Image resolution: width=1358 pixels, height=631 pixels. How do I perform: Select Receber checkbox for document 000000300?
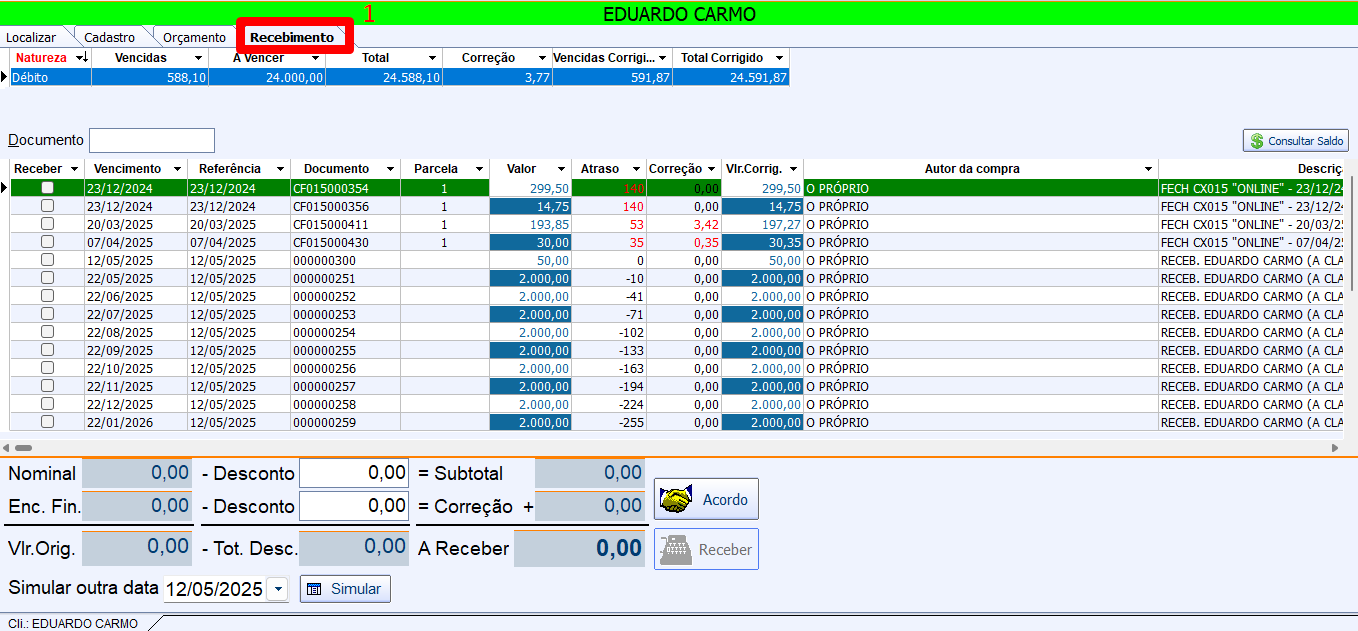(47, 260)
